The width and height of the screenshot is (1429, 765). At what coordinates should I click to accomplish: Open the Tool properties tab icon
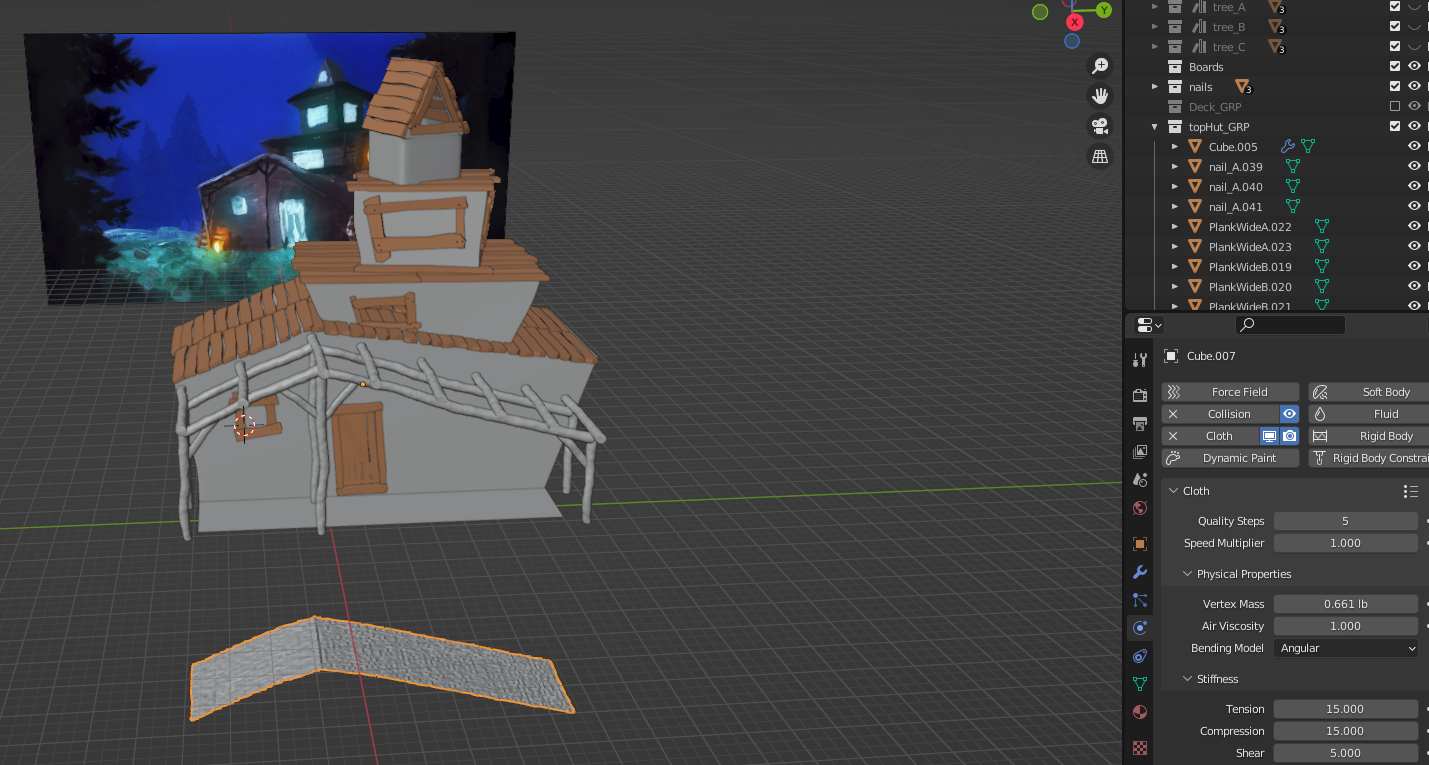pos(1140,360)
